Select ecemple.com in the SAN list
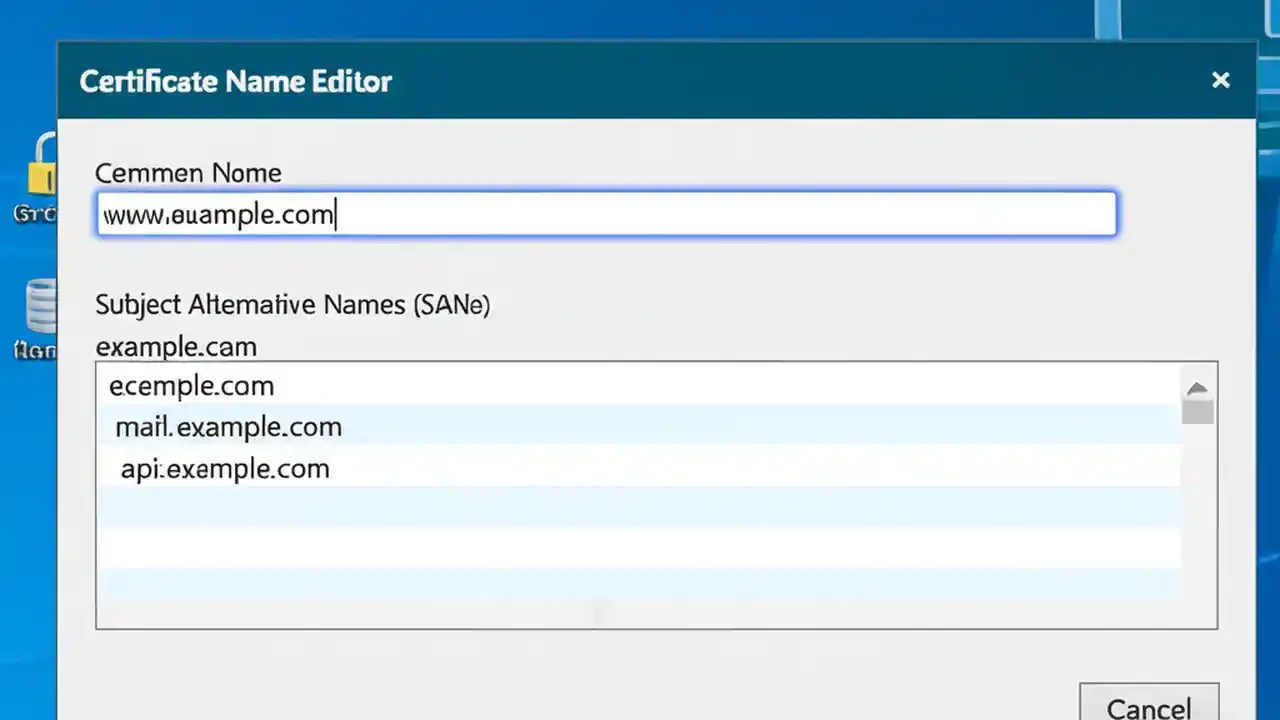The image size is (1280, 720). pos(192,386)
